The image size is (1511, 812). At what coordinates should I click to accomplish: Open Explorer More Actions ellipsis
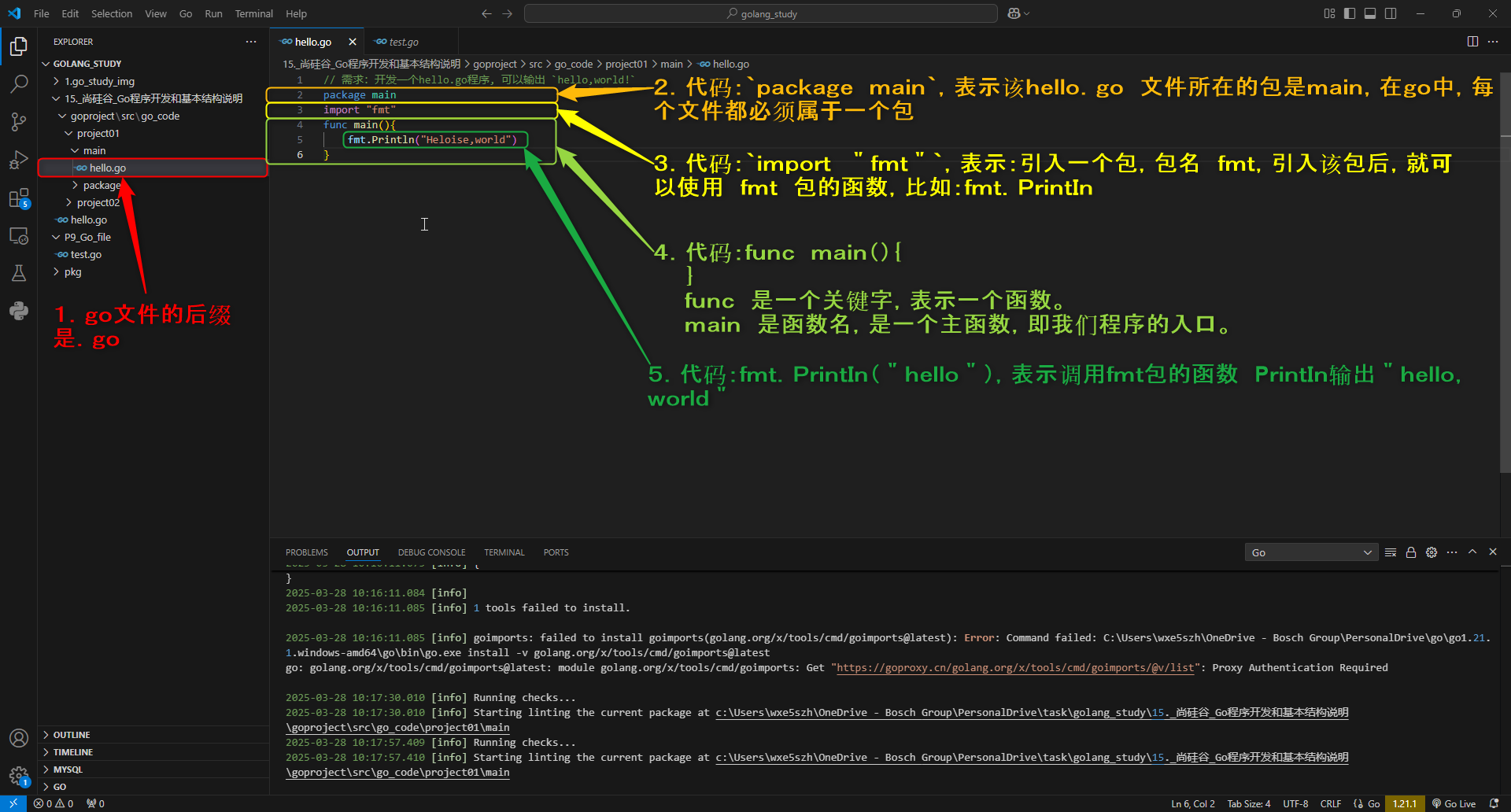click(x=251, y=42)
